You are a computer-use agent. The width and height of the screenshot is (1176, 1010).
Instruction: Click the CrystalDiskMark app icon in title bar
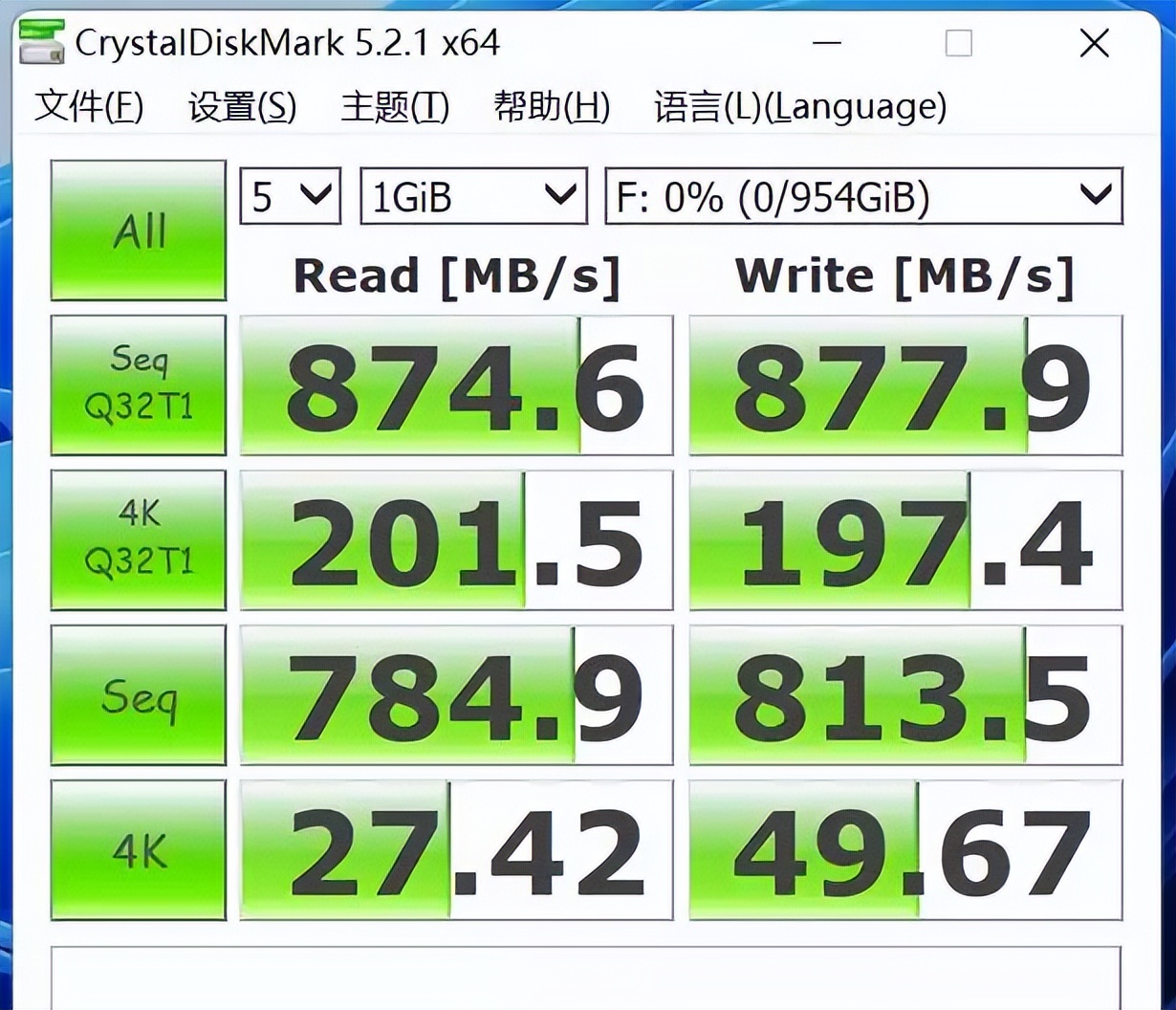tap(41, 42)
